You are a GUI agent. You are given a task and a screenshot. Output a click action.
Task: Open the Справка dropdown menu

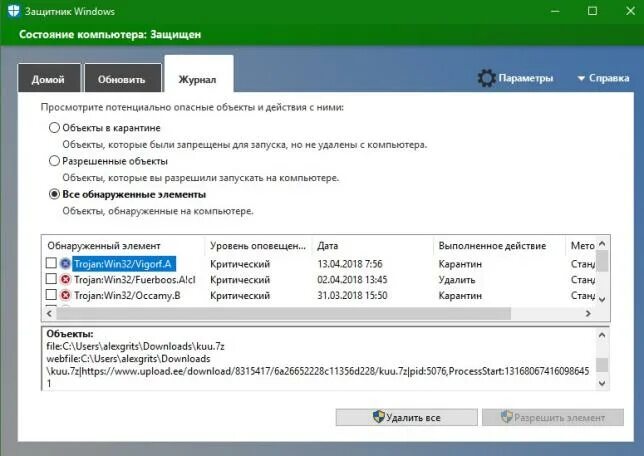pos(603,78)
